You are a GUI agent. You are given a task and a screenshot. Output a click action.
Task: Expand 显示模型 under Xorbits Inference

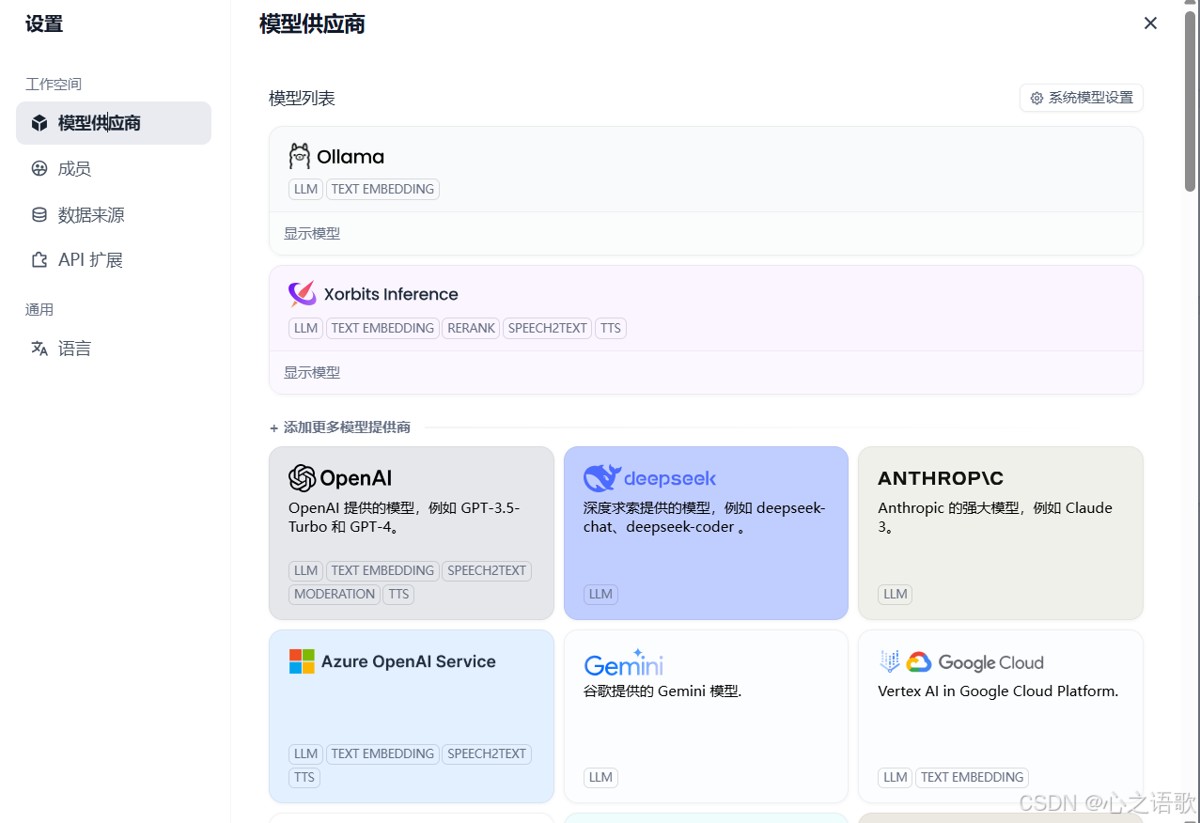click(x=312, y=373)
